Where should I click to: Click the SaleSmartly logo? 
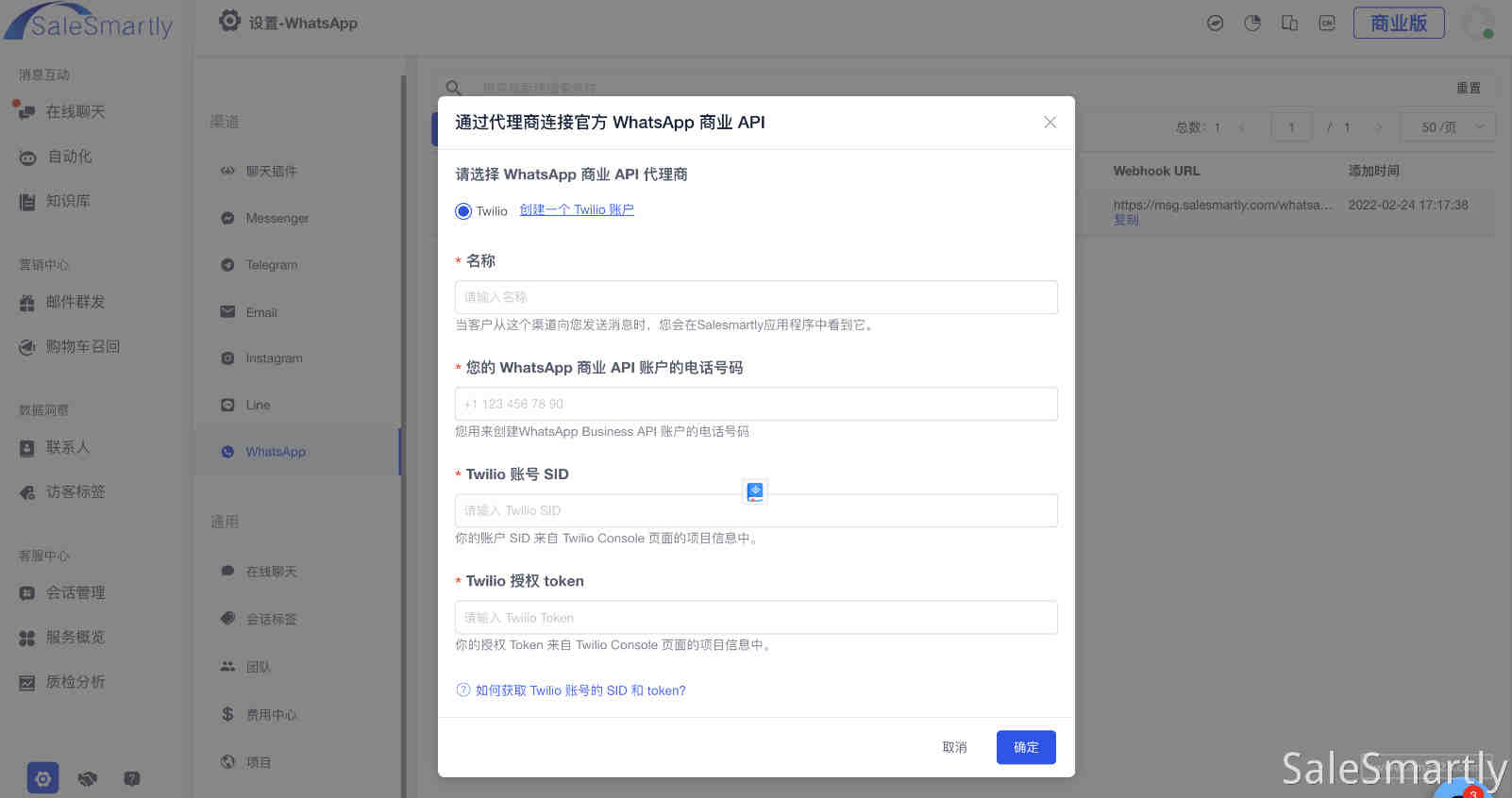pyautogui.click(x=89, y=23)
